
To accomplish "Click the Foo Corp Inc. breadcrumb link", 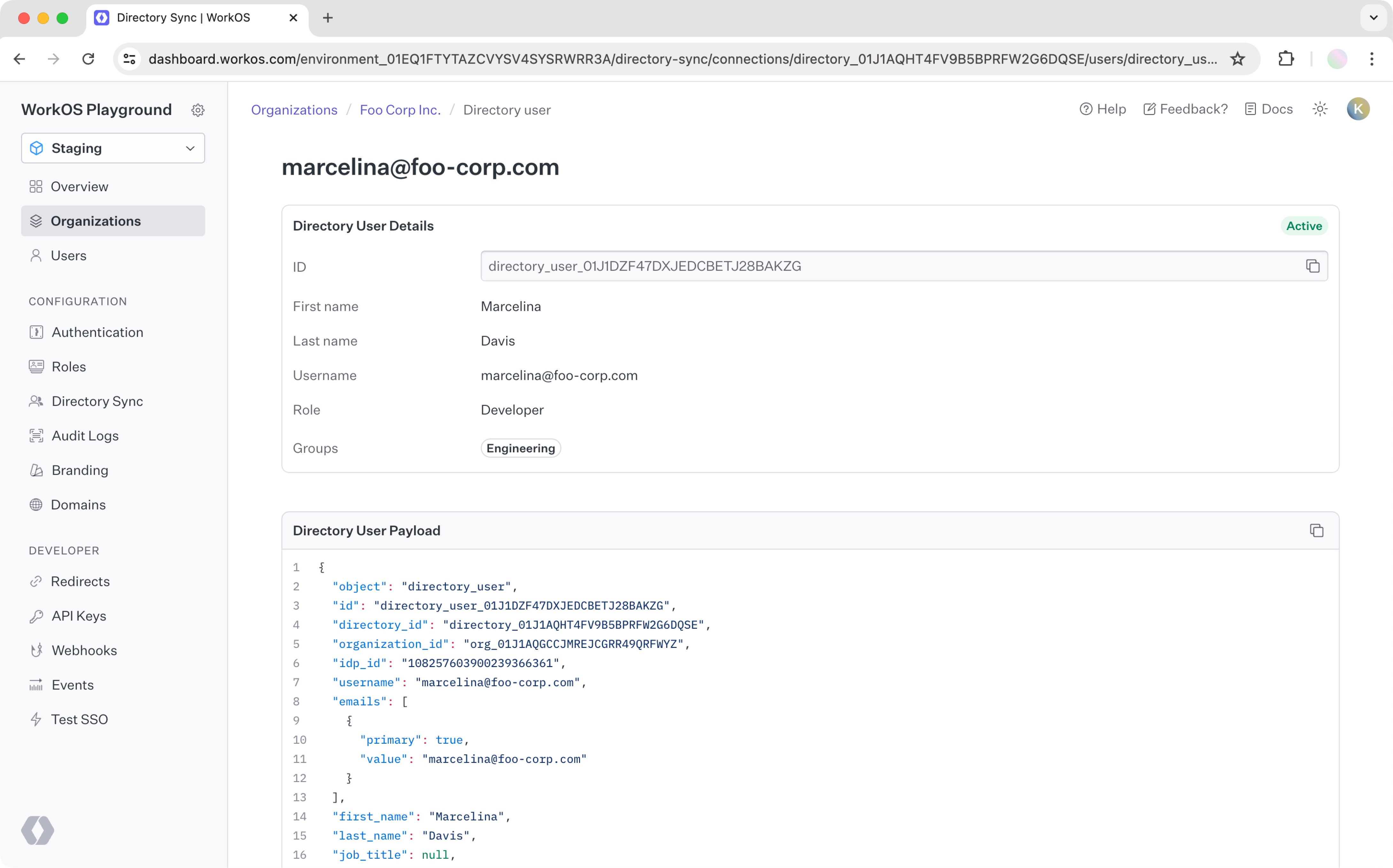I will 400,110.
